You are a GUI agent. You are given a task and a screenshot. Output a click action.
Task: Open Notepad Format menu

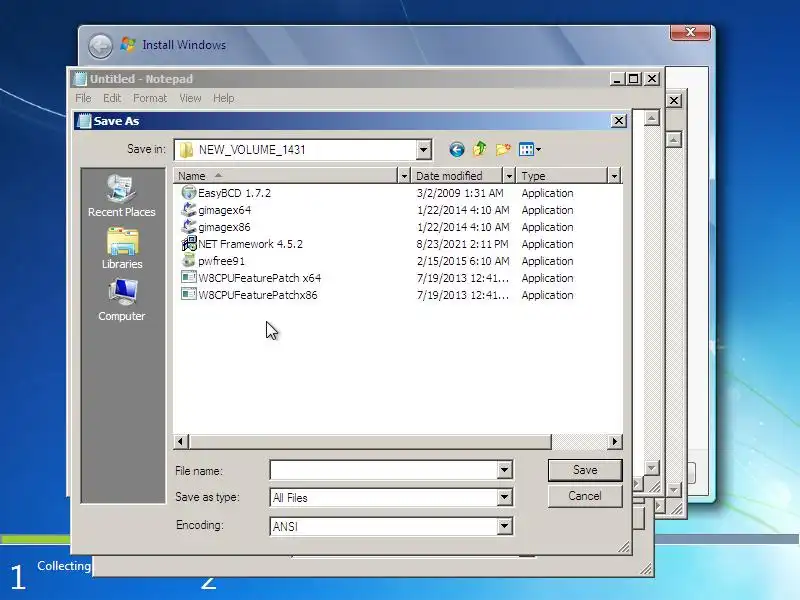tap(150, 98)
